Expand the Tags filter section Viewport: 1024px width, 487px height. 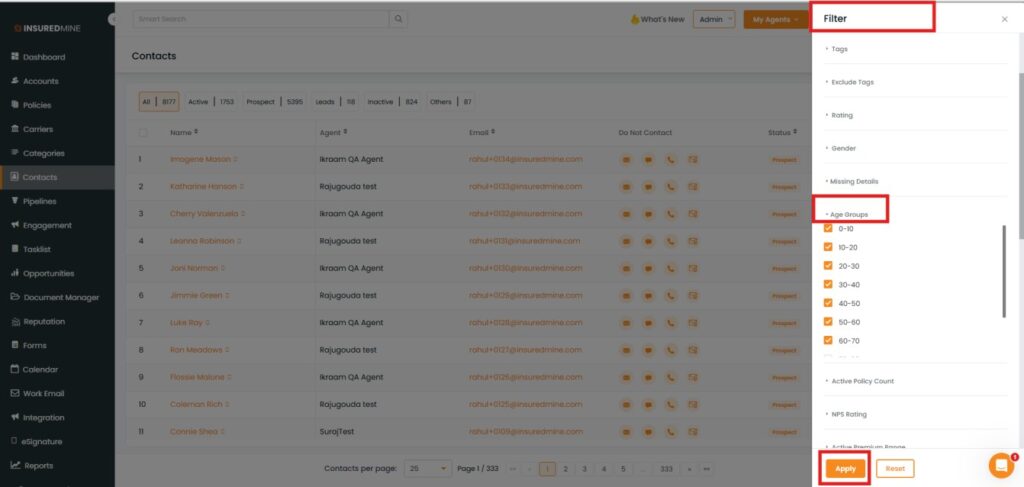point(840,49)
